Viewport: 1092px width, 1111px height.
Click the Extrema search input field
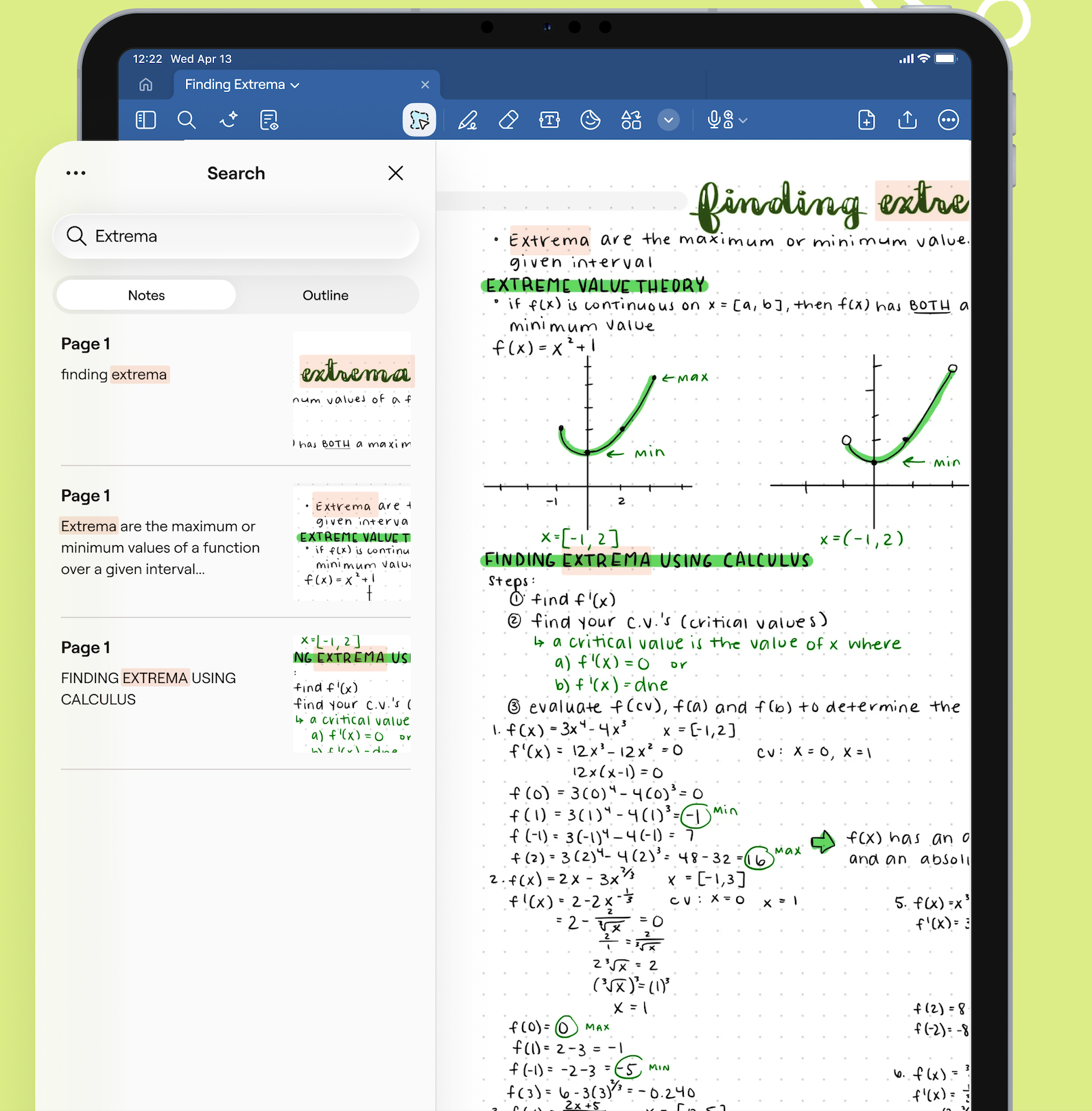[x=236, y=236]
